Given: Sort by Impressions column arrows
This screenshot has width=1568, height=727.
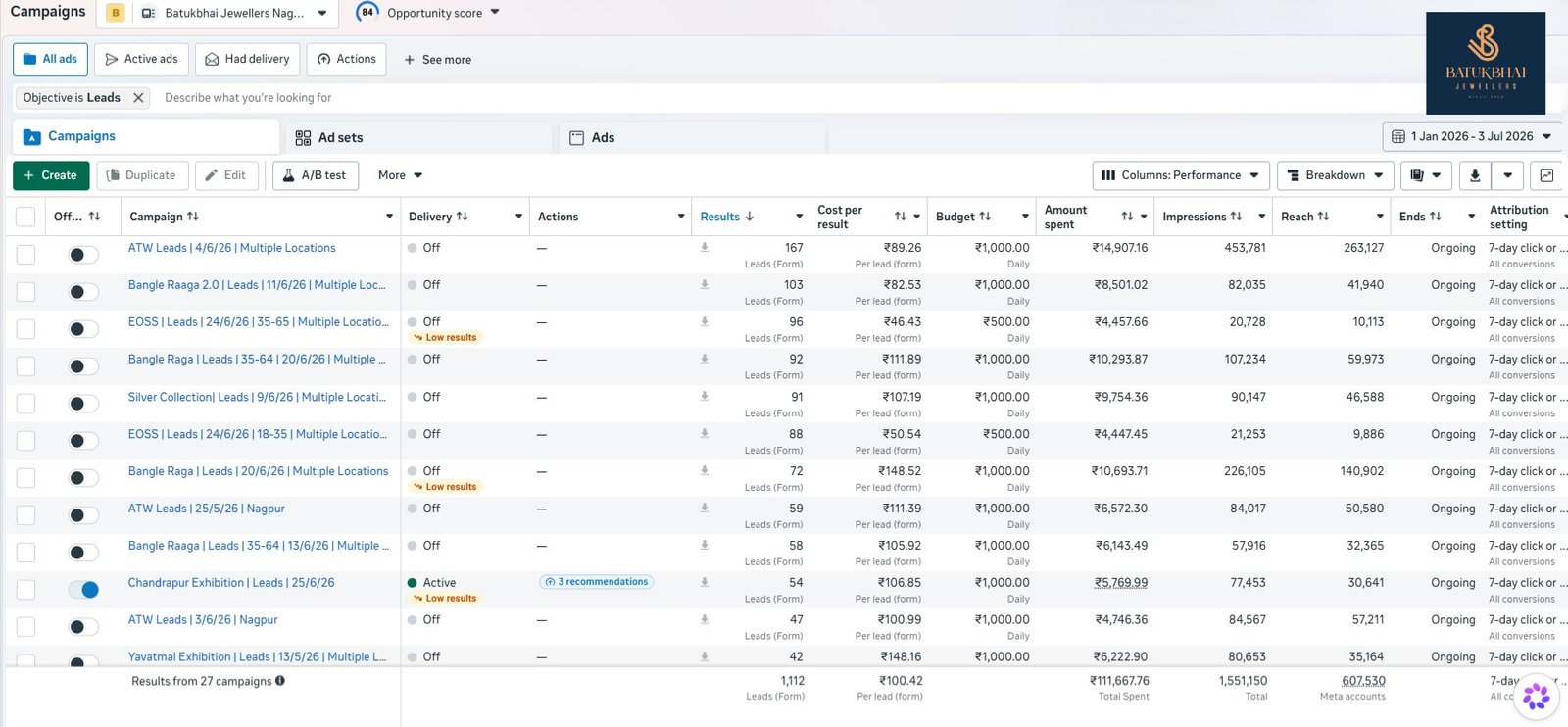Looking at the screenshot, I should pyautogui.click(x=1236, y=217).
